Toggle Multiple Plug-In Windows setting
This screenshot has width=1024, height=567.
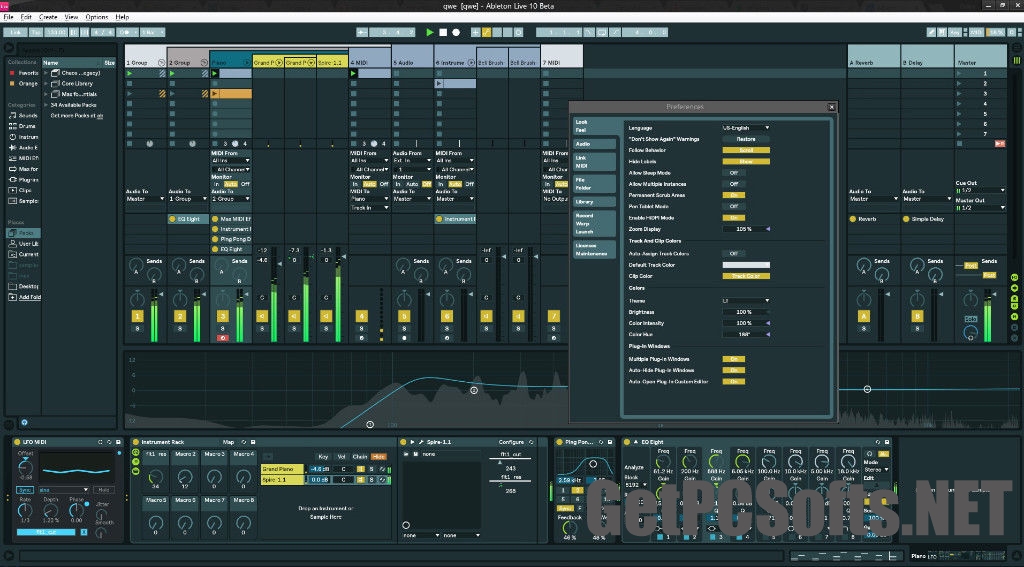point(733,359)
